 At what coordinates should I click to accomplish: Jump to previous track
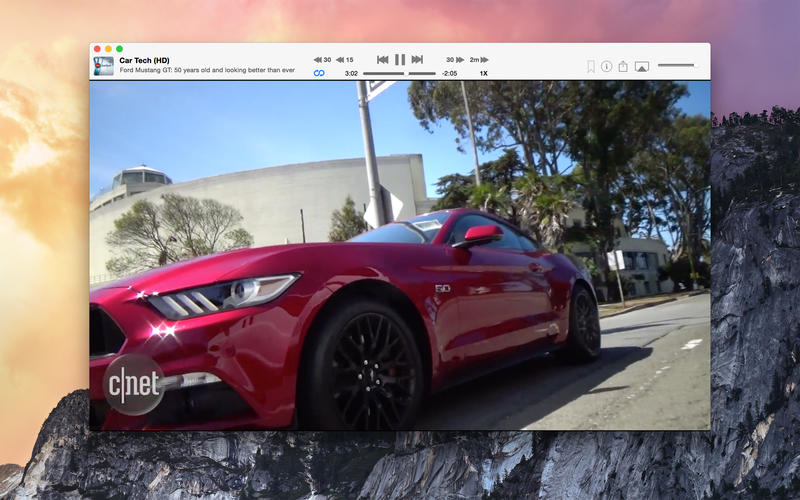pyautogui.click(x=382, y=60)
